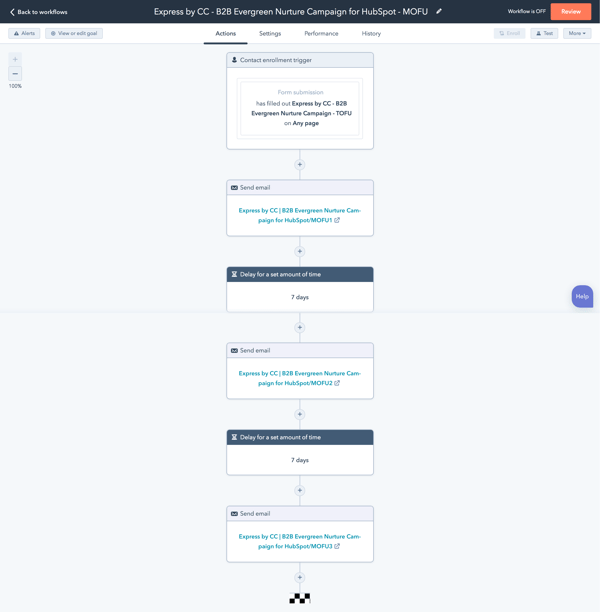Click the Workflow is OFF status
Viewport: 600px width, 612px height.
click(526, 11)
